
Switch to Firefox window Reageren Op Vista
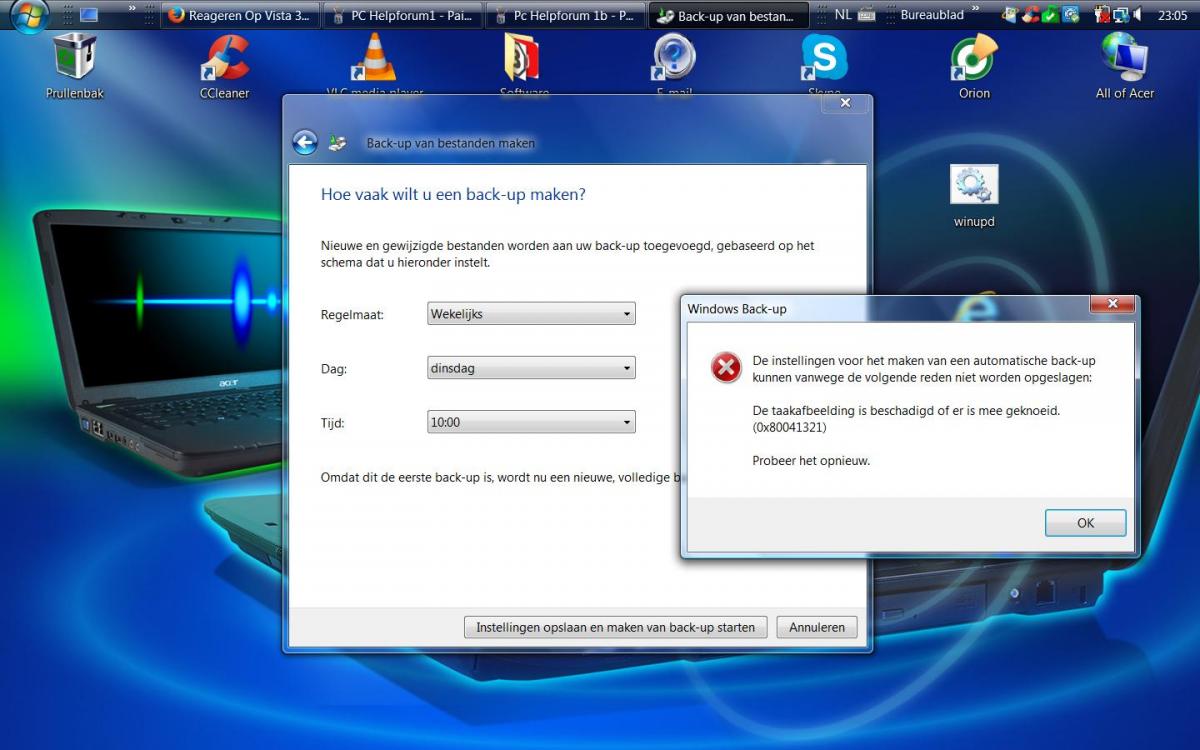point(240,15)
